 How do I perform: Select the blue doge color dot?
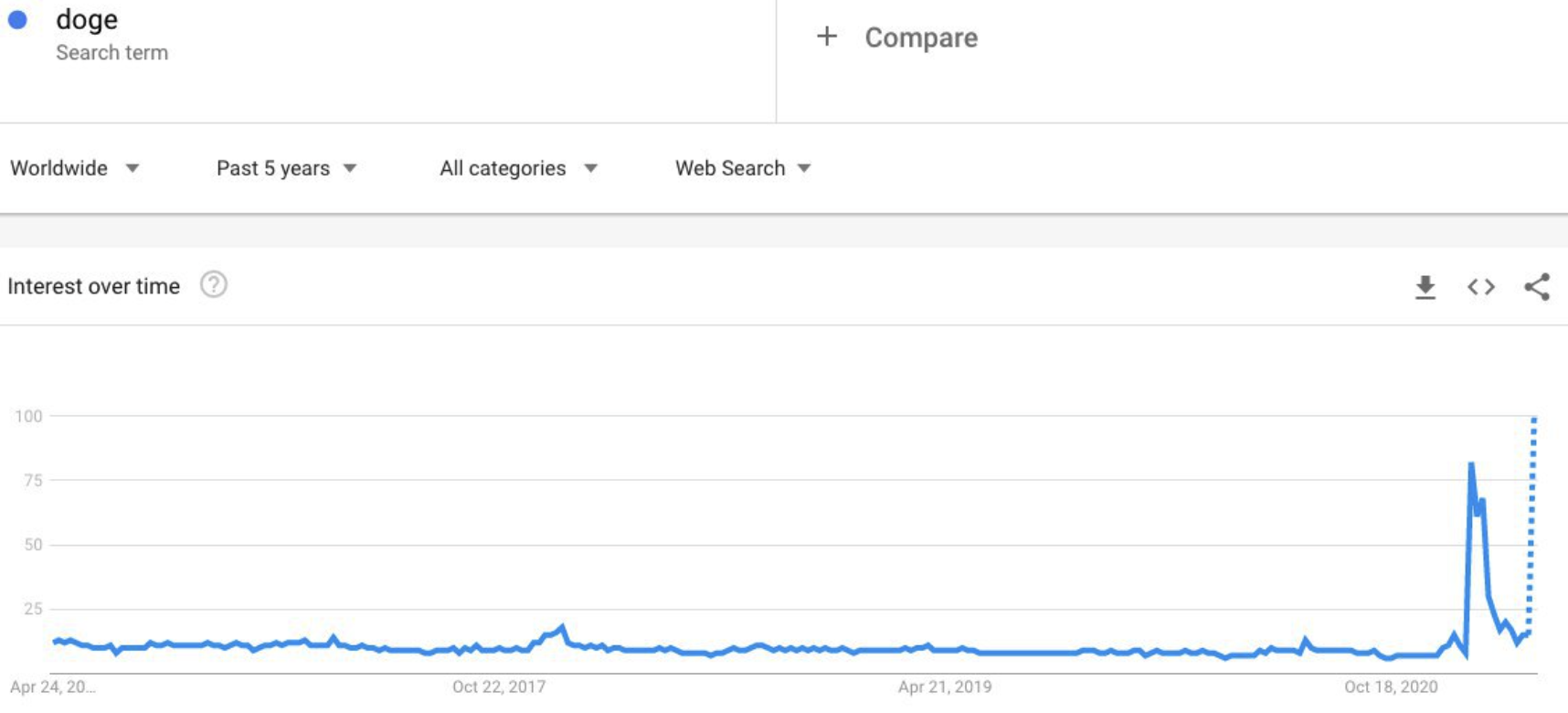pyautogui.click(x=17, y=19)
